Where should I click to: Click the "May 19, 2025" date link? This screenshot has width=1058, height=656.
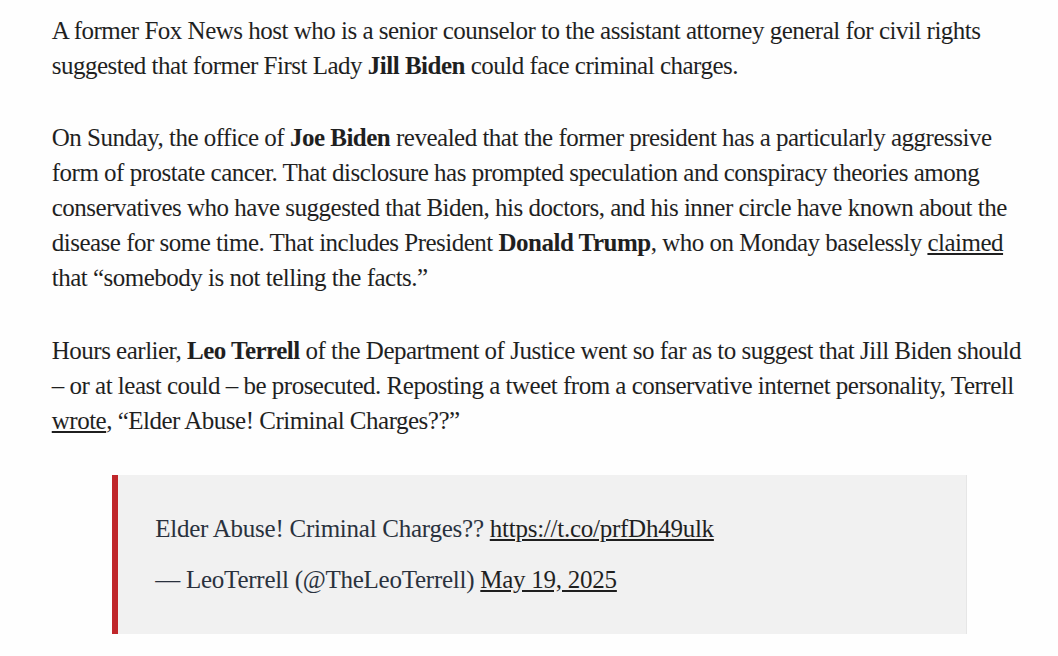(549, 581)
